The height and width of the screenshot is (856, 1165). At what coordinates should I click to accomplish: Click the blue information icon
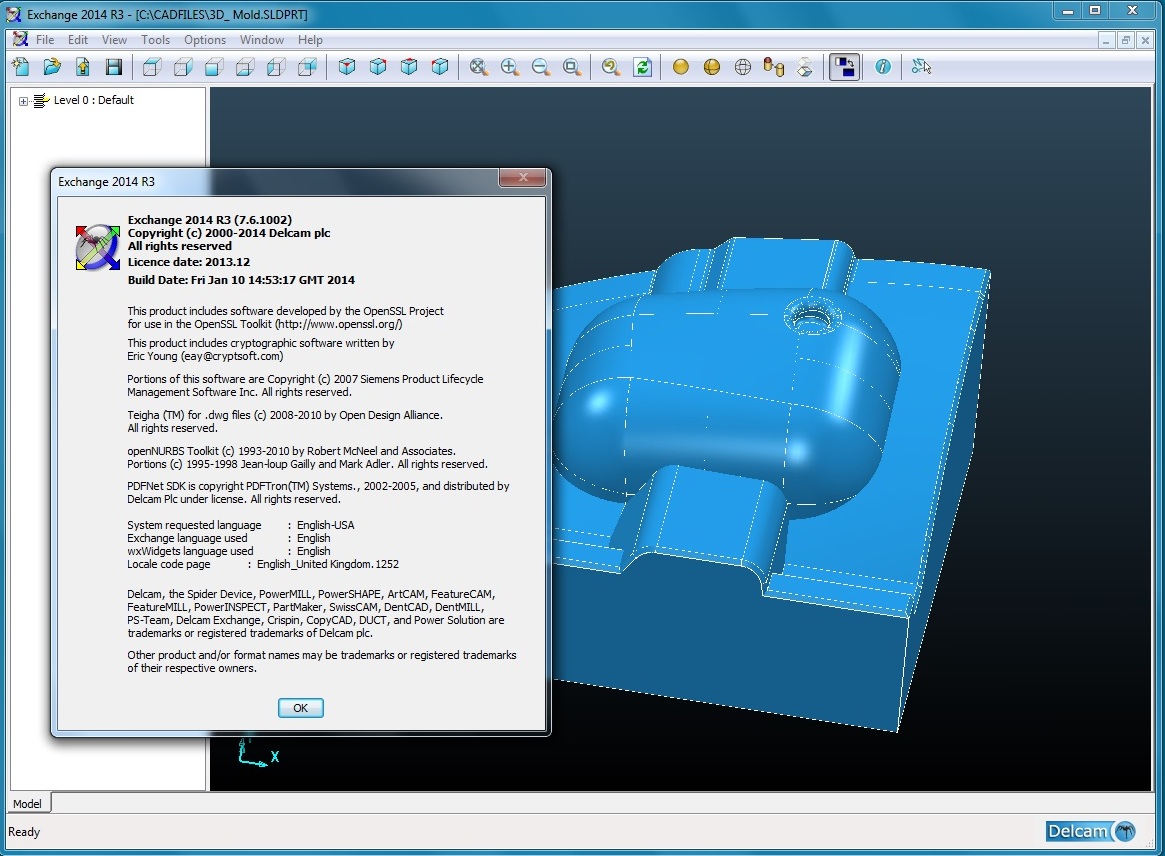pos(883,67)
